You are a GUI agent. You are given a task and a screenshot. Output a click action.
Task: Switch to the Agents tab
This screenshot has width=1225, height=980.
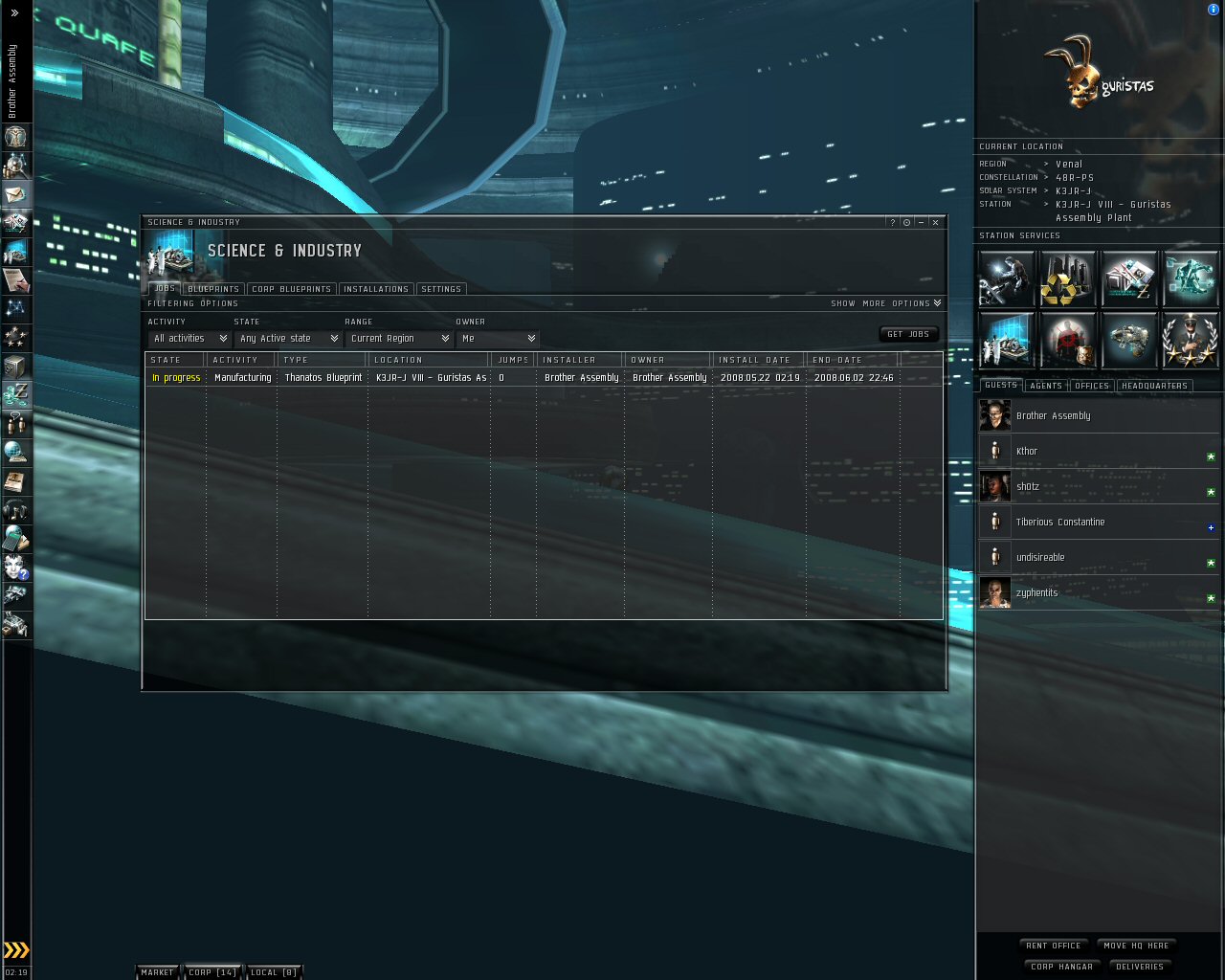point(1046,386)
